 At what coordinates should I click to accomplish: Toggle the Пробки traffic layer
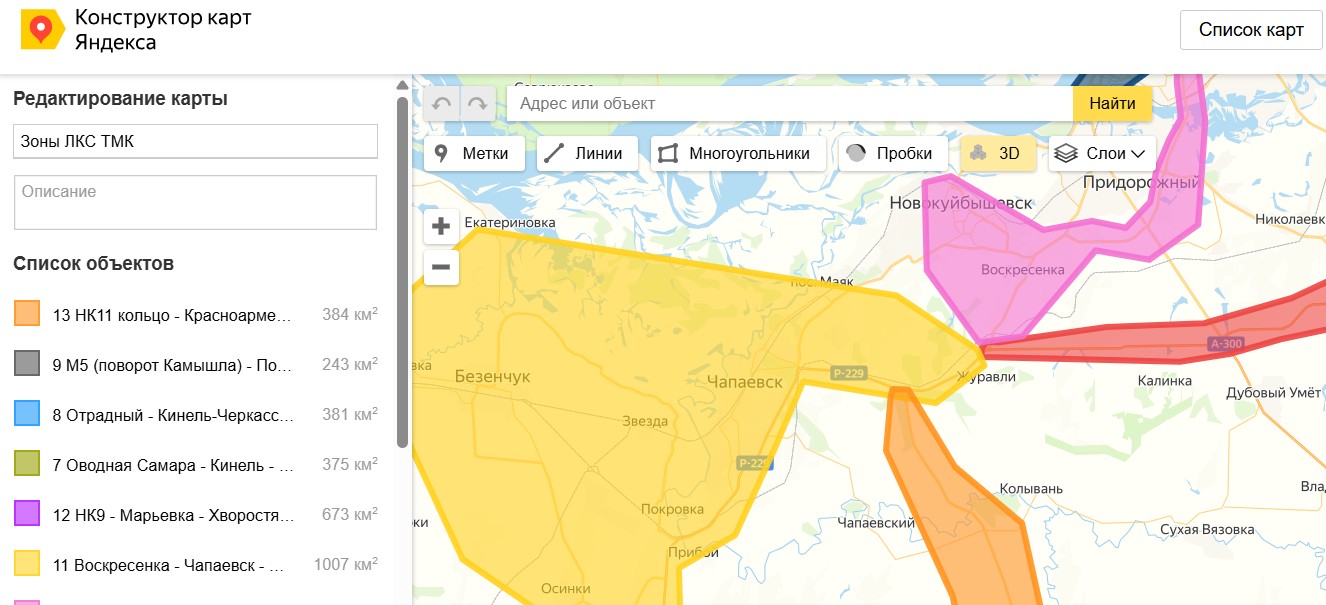893,154
